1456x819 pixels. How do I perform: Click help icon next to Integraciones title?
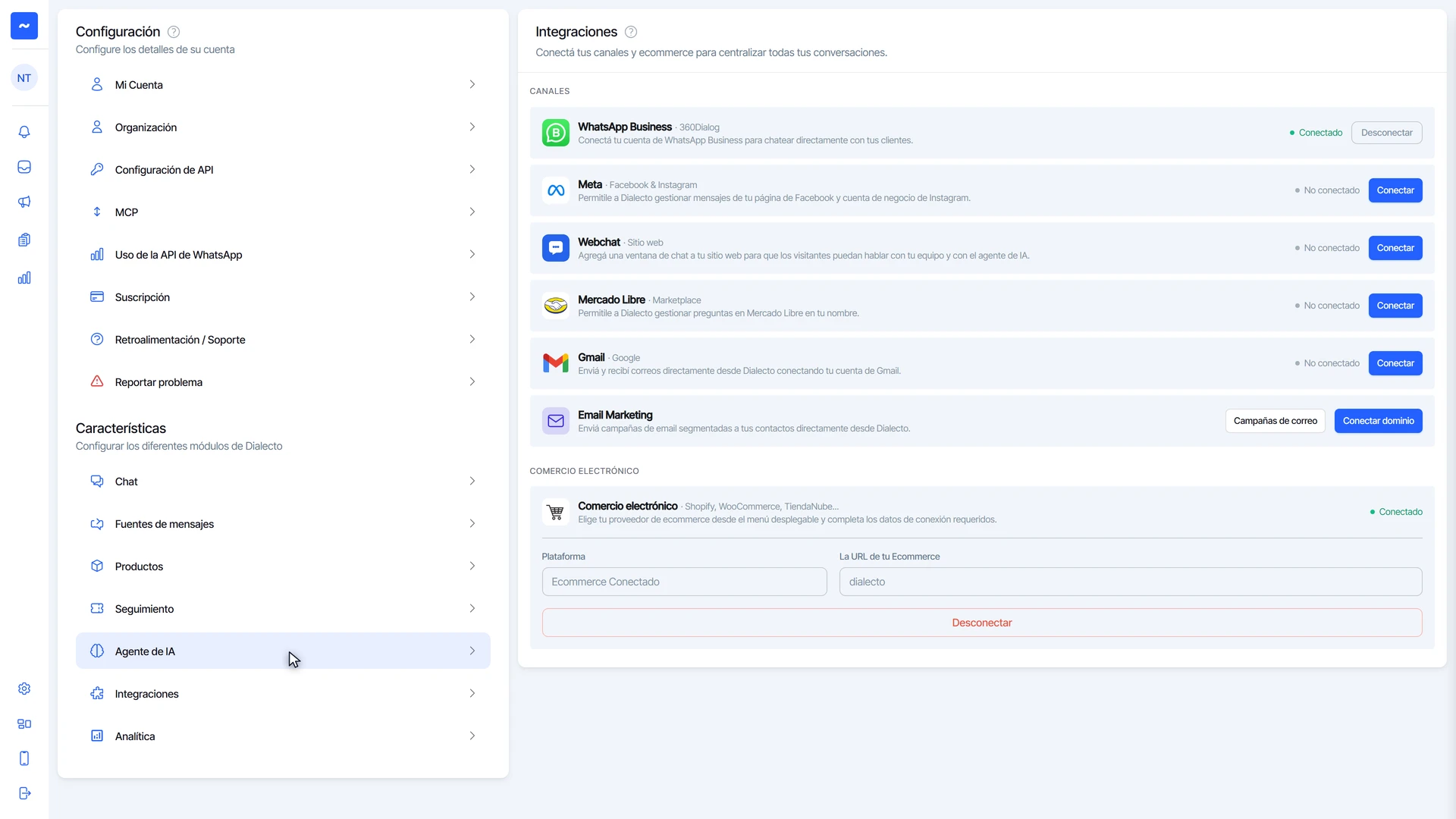coord(631,32)
